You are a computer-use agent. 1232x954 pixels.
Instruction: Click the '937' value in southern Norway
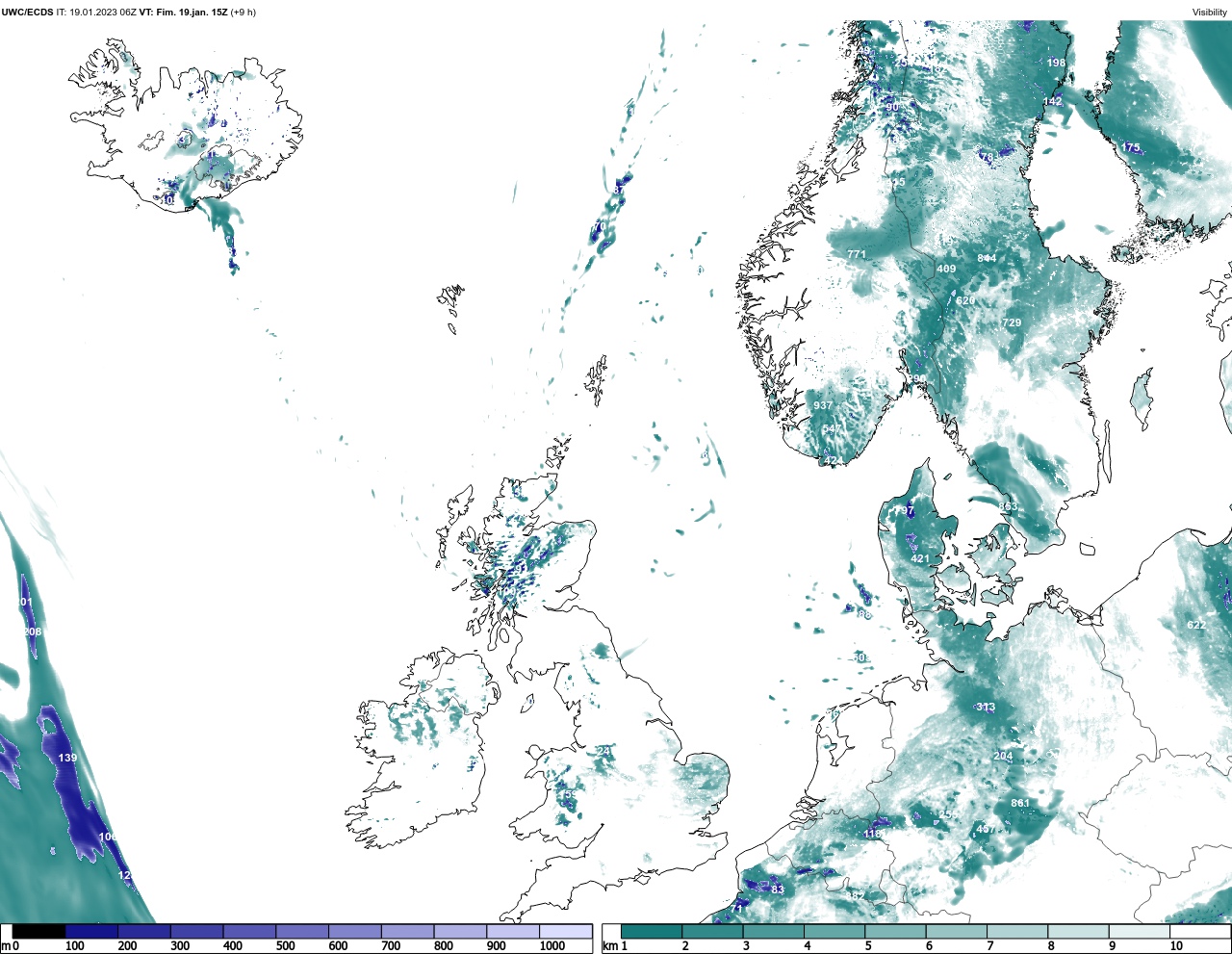[823, 405]
